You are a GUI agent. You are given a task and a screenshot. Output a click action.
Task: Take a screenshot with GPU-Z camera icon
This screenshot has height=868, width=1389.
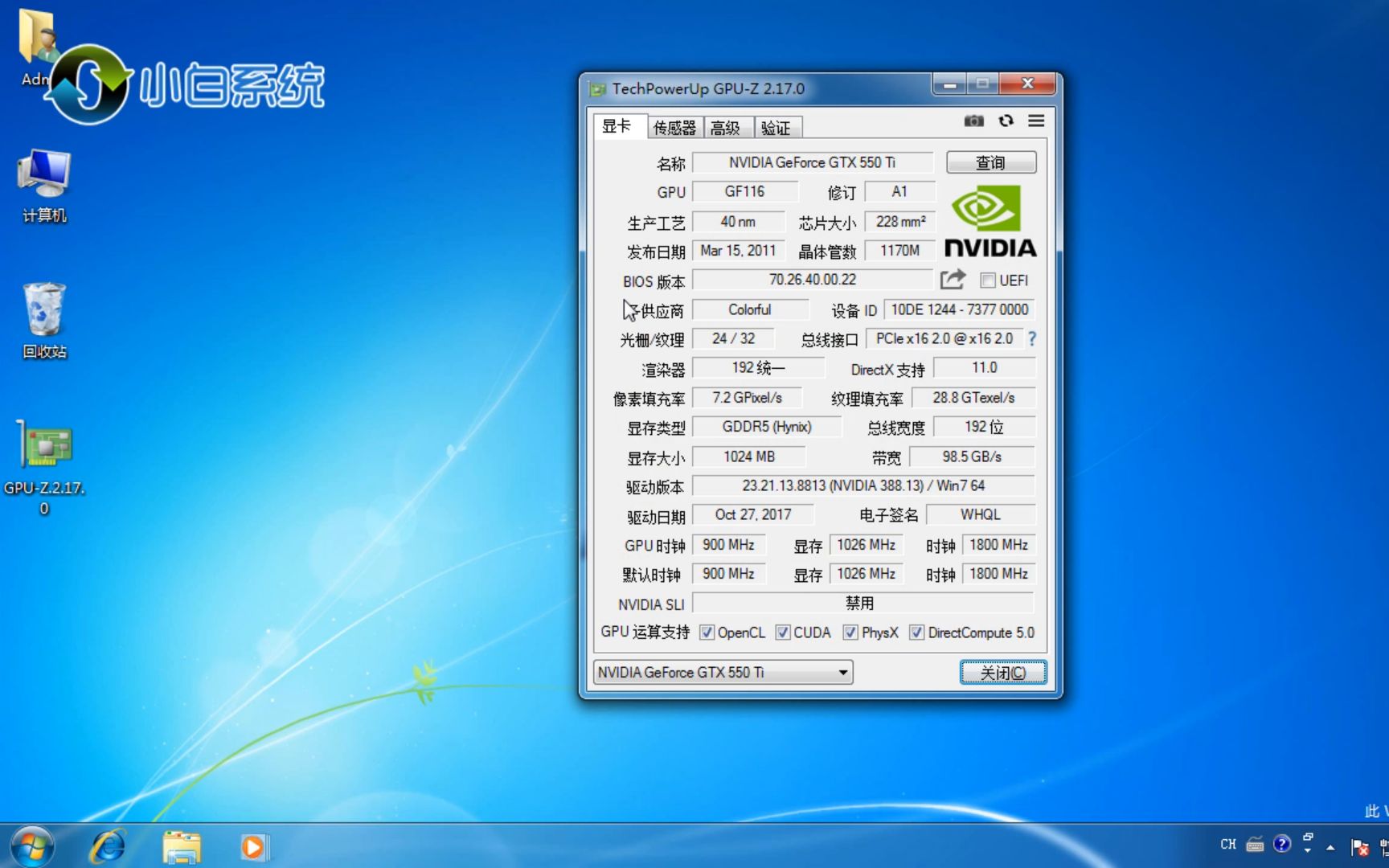[x=973, y=121]
